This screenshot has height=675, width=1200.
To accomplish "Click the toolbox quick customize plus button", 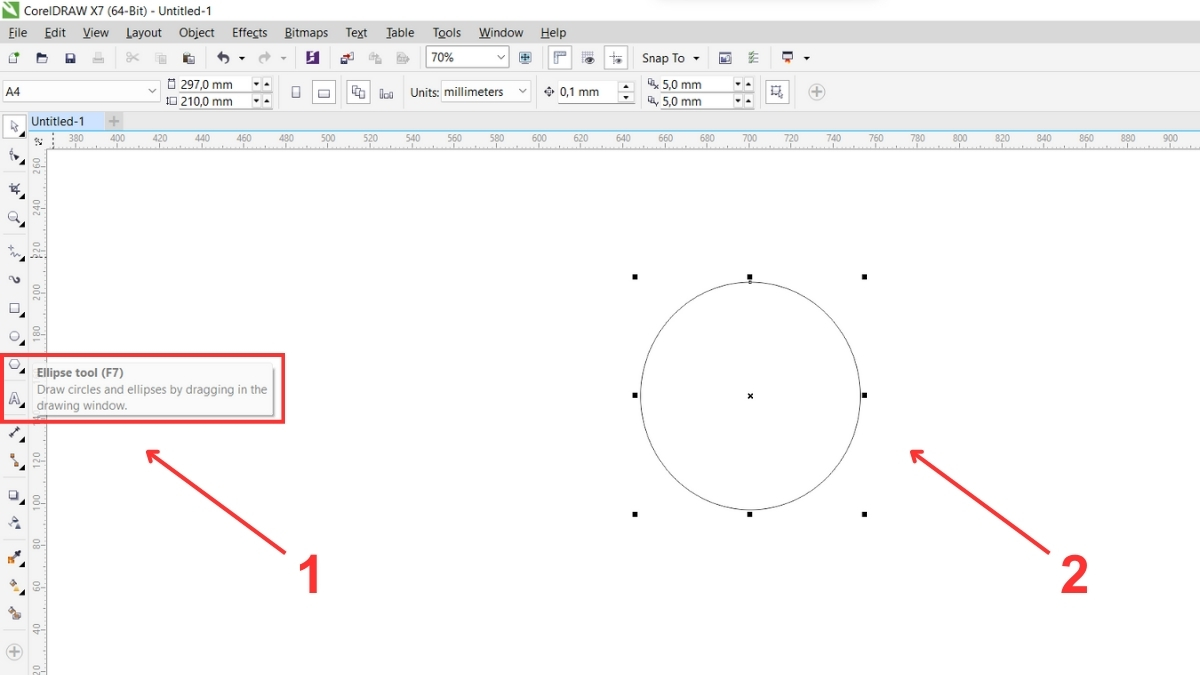I will tap(14, 652).
